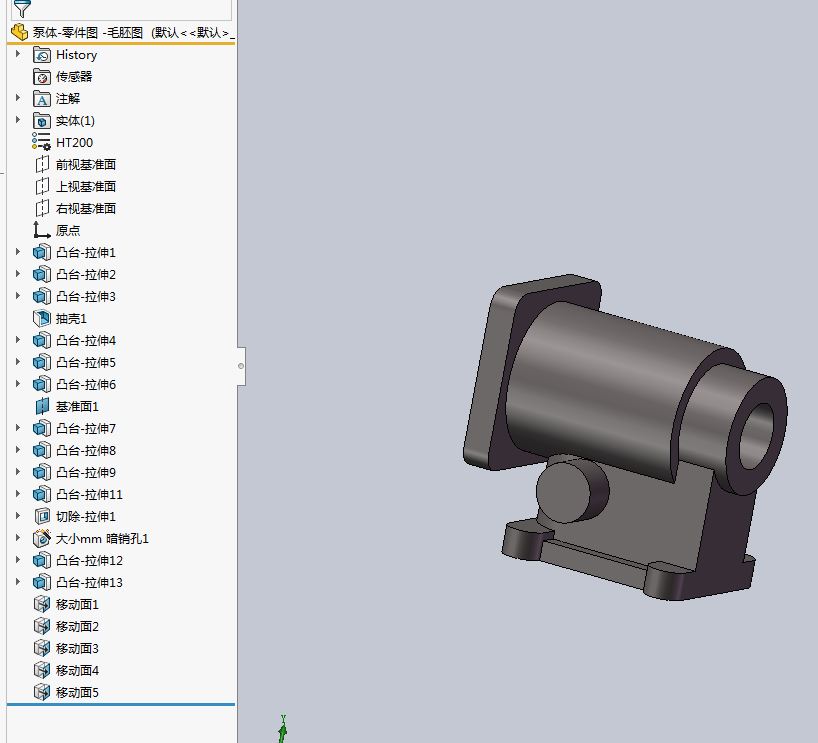Image resolution: width=818 pixels, height=743 pixels.
Task: Select the 基准面1 tree label
Action: [x=77, y=406]
